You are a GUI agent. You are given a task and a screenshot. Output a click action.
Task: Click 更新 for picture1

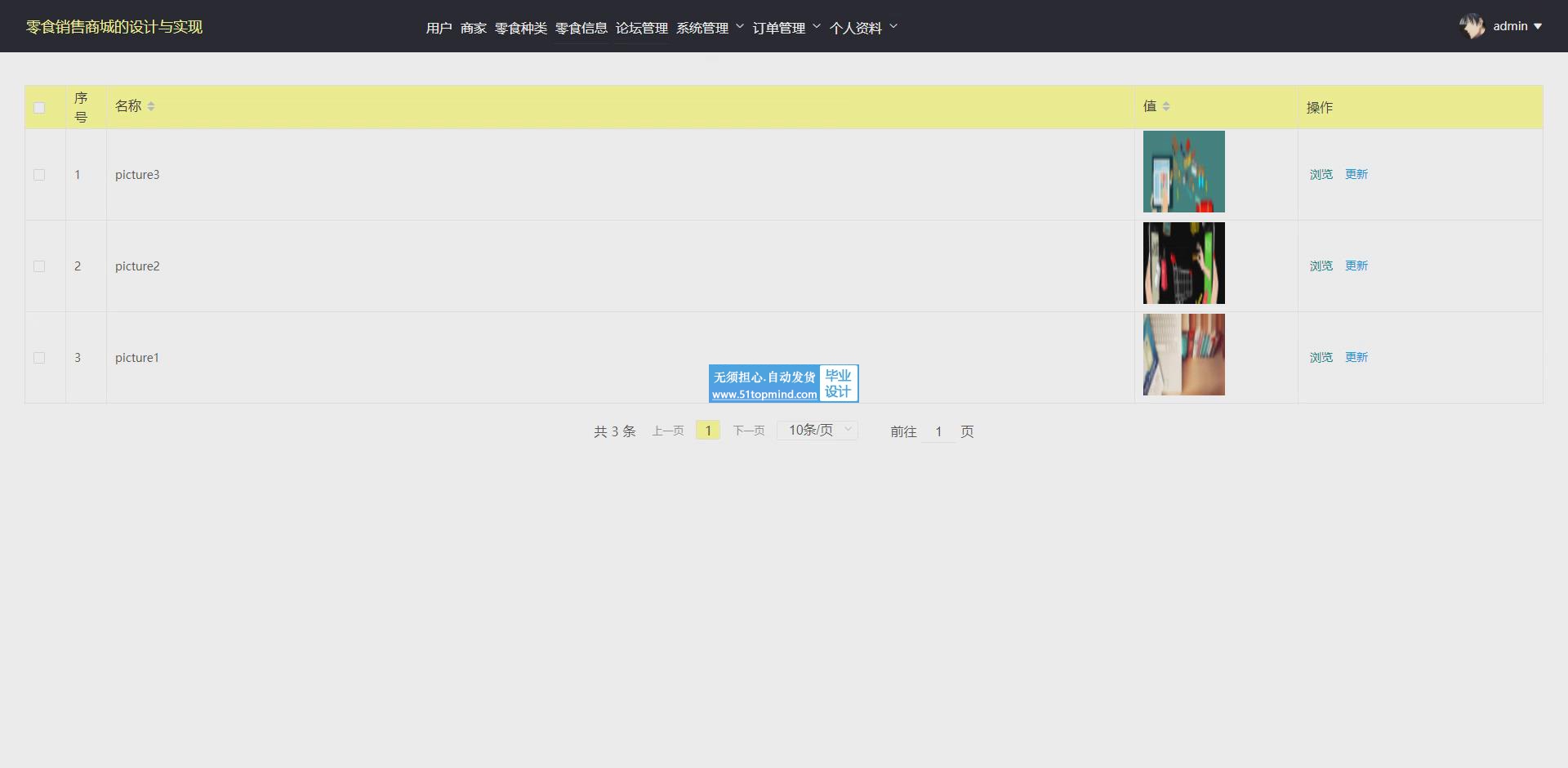pyautogui.click(x=1356, y=358)
